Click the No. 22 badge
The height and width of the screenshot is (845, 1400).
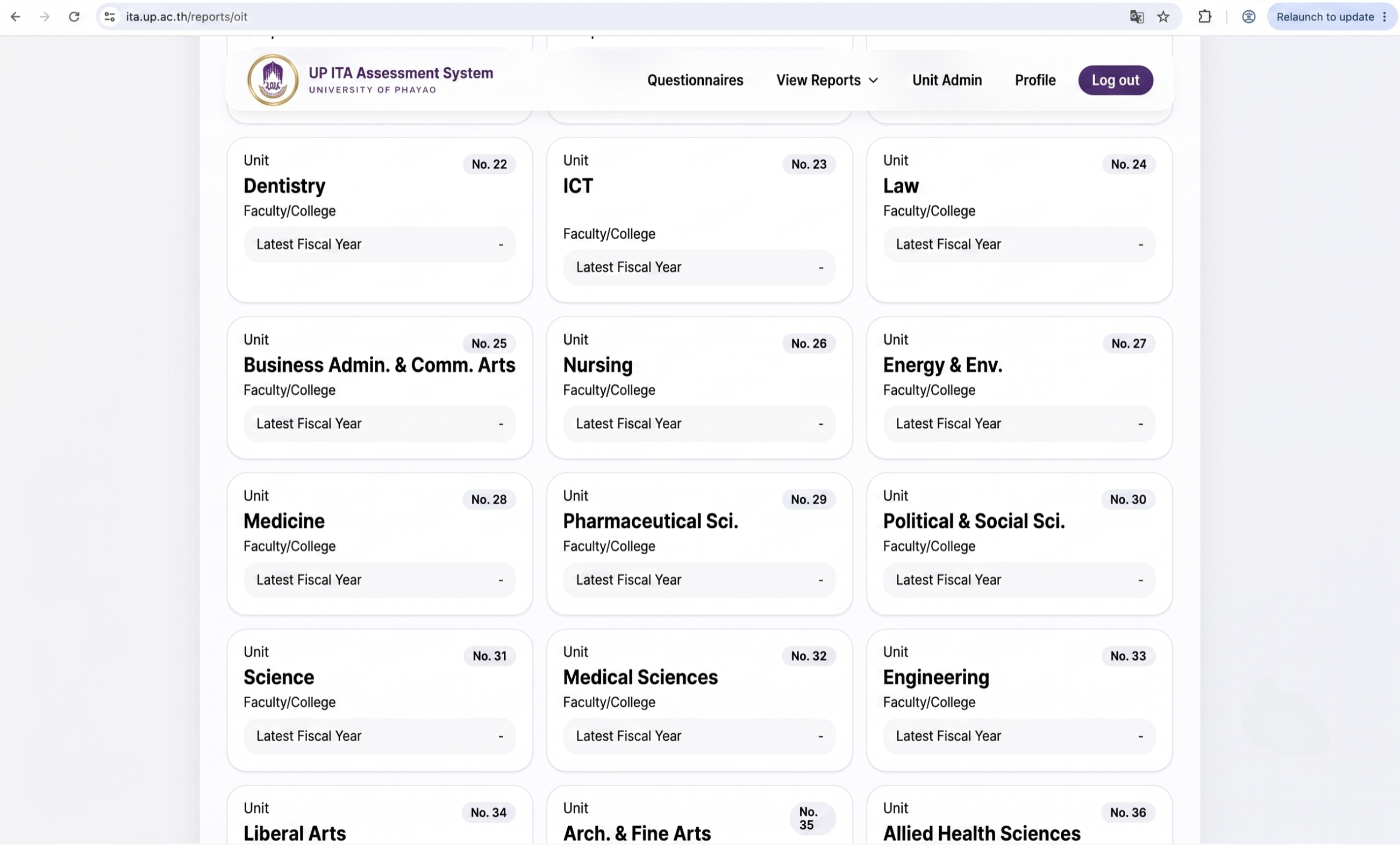tap(489, 164)
